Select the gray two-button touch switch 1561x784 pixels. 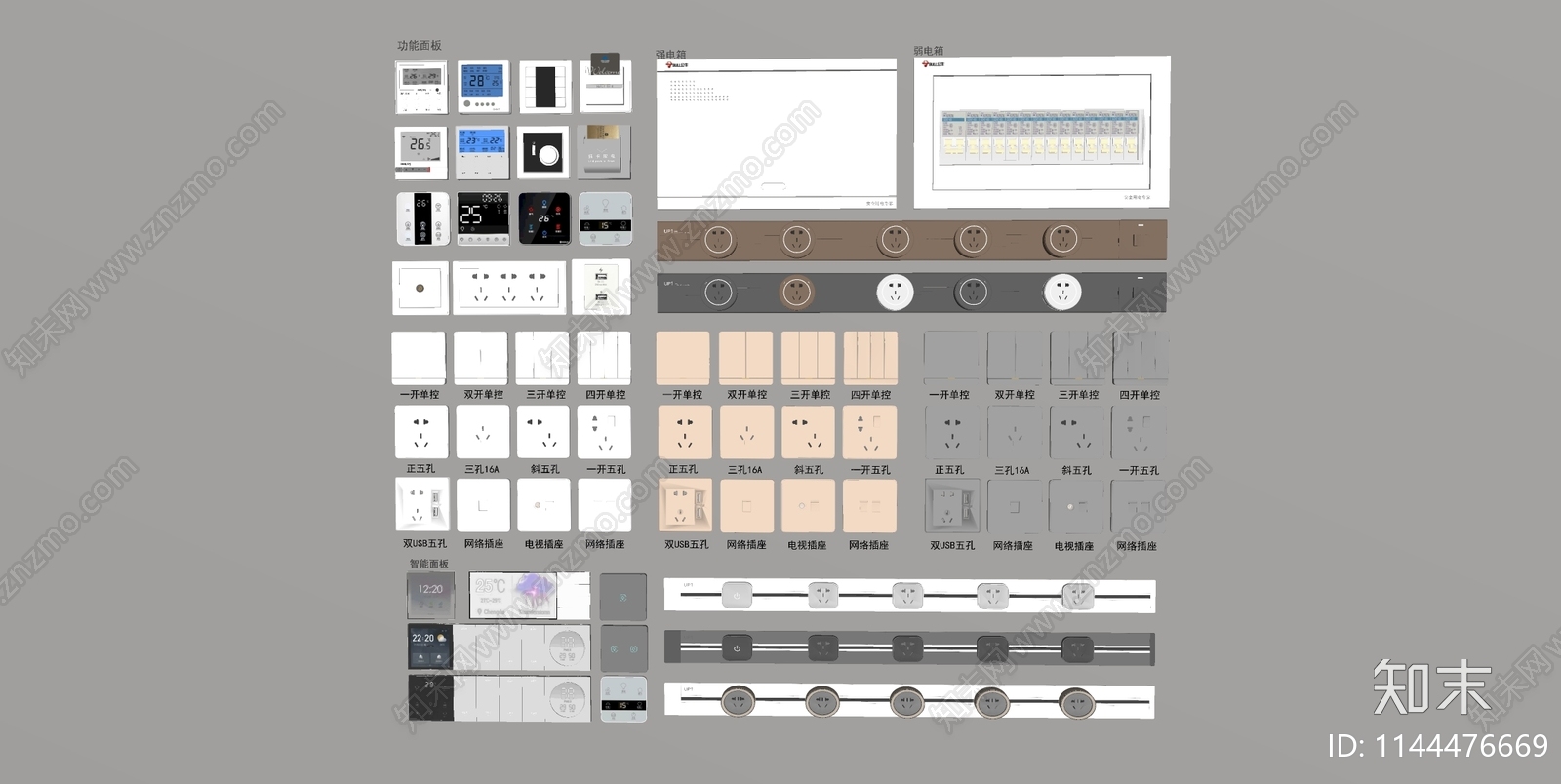(x=623, y=647)
